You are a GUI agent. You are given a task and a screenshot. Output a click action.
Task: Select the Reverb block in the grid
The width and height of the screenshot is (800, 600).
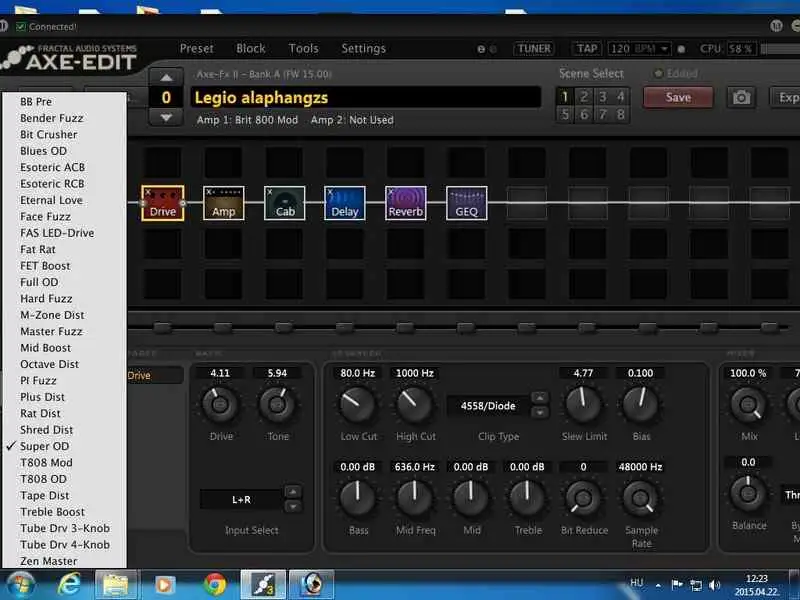click(406, 203)
